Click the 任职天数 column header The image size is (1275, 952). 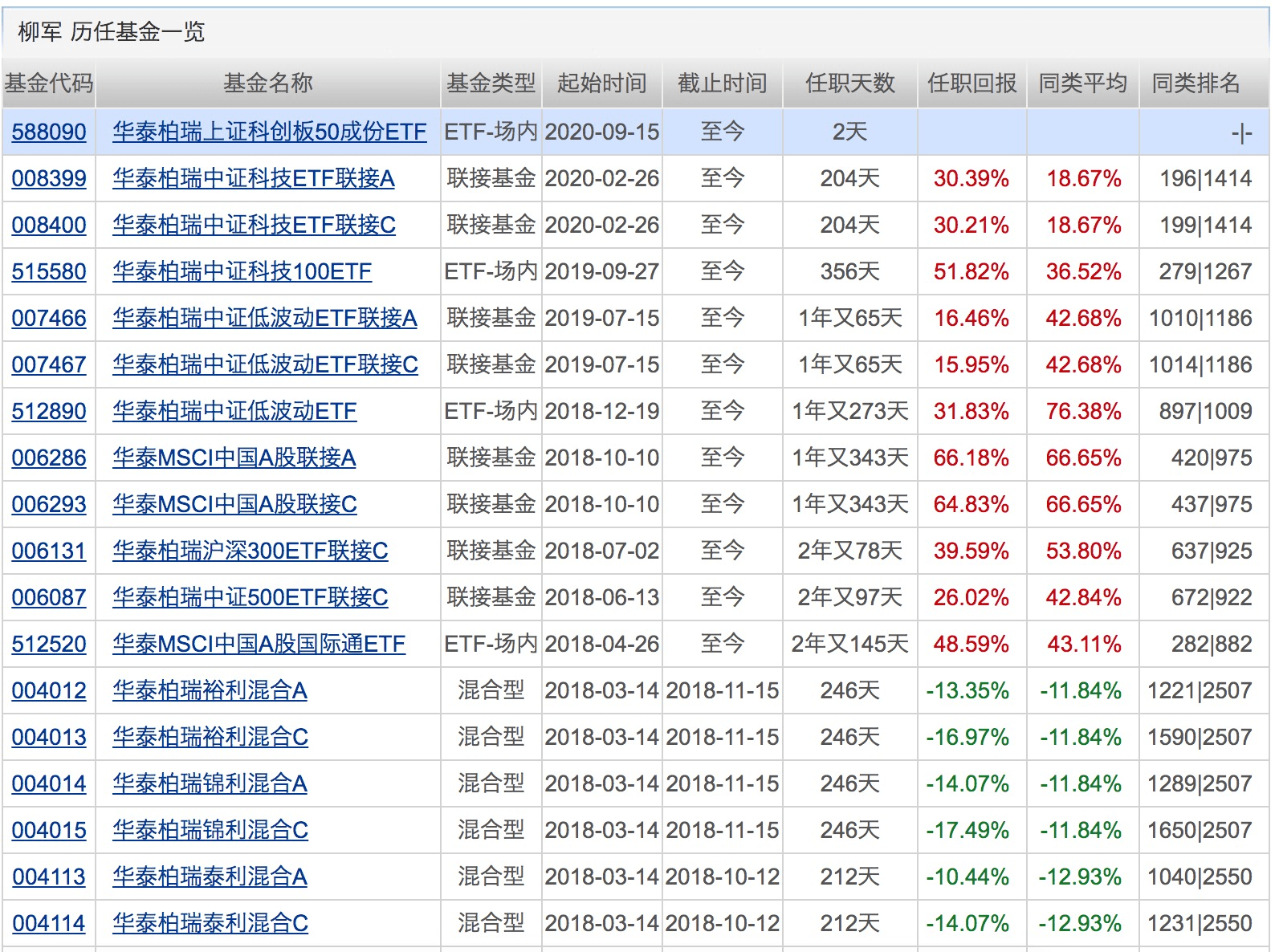pyautogui.click(x=850, y=83)
